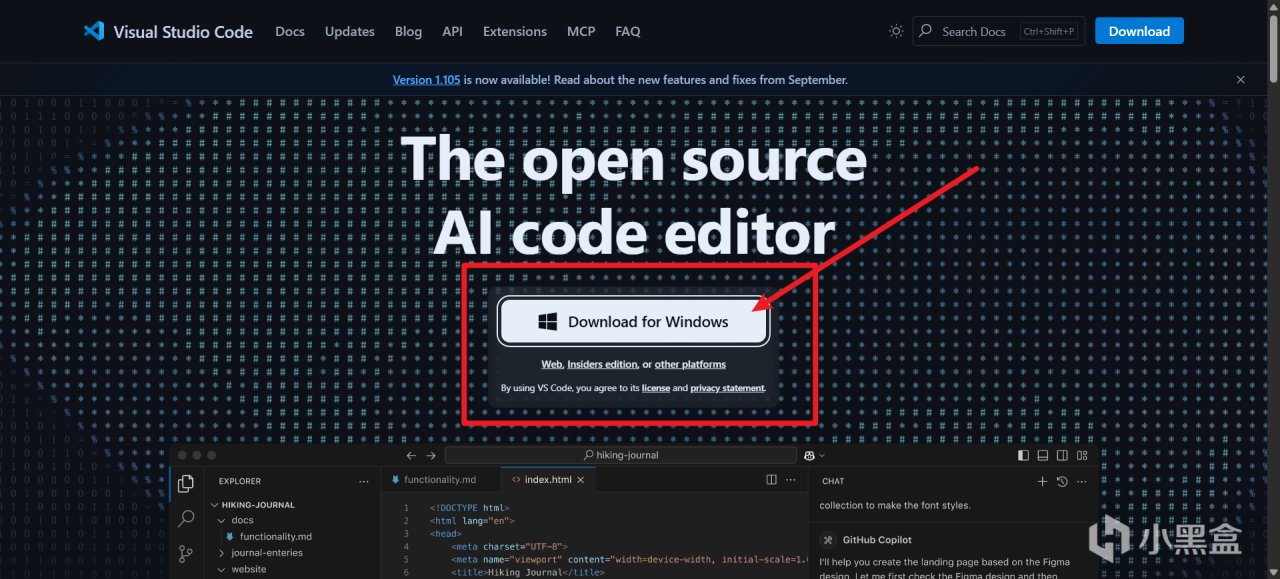
Task: Click the Search Docs magnifier icon
Action: pos(926,31)
